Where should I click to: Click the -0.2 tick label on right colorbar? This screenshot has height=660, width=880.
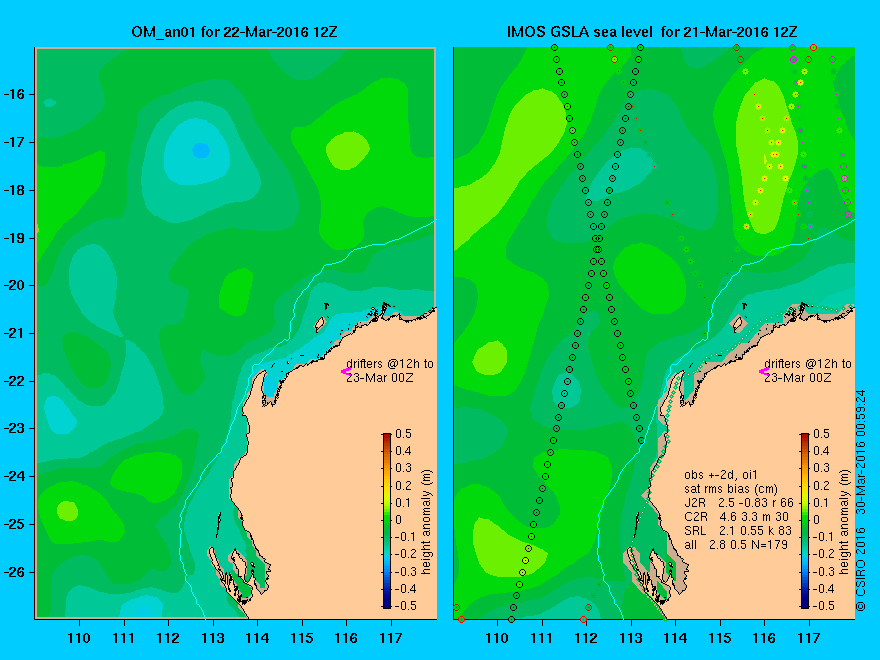[822, 554]
